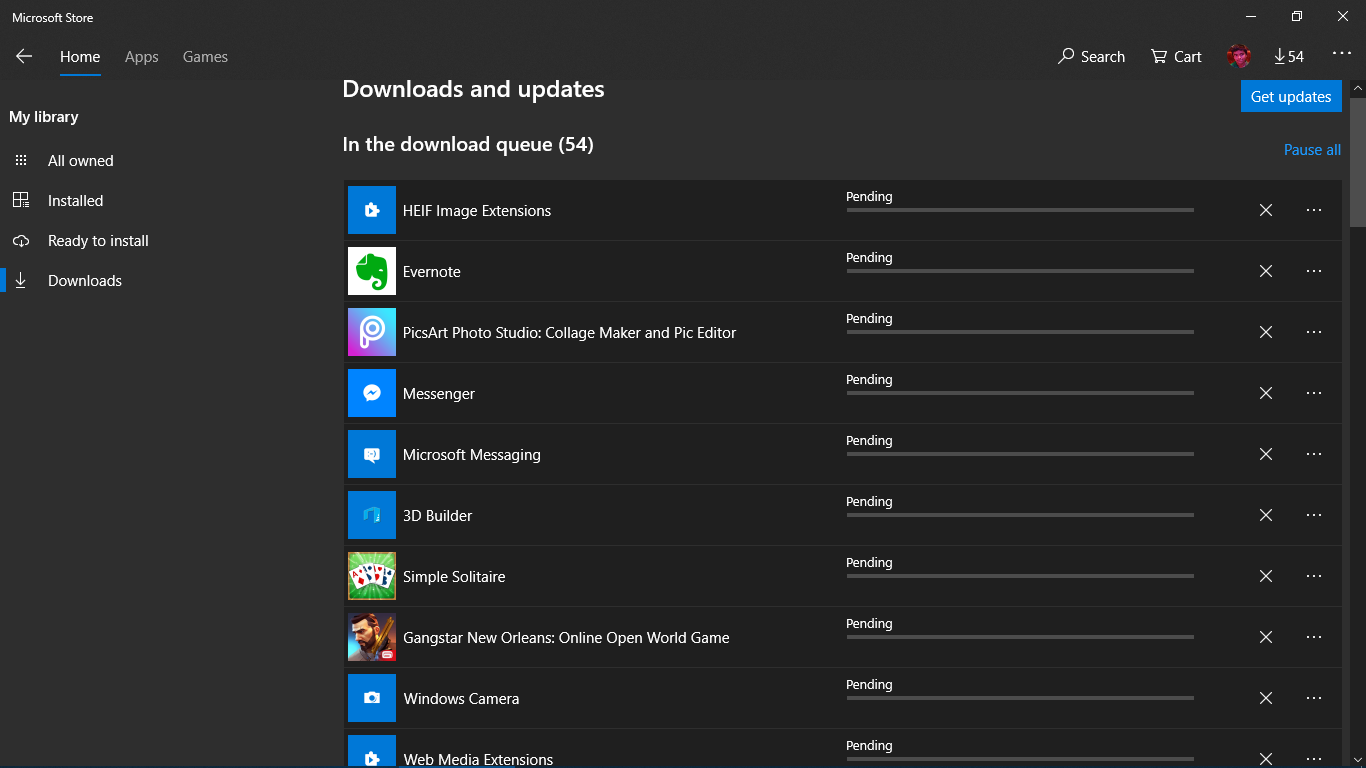This screenshot has width=1366, height=768.
Task: Select All owned in My library
Action: (x=80, y=160)
